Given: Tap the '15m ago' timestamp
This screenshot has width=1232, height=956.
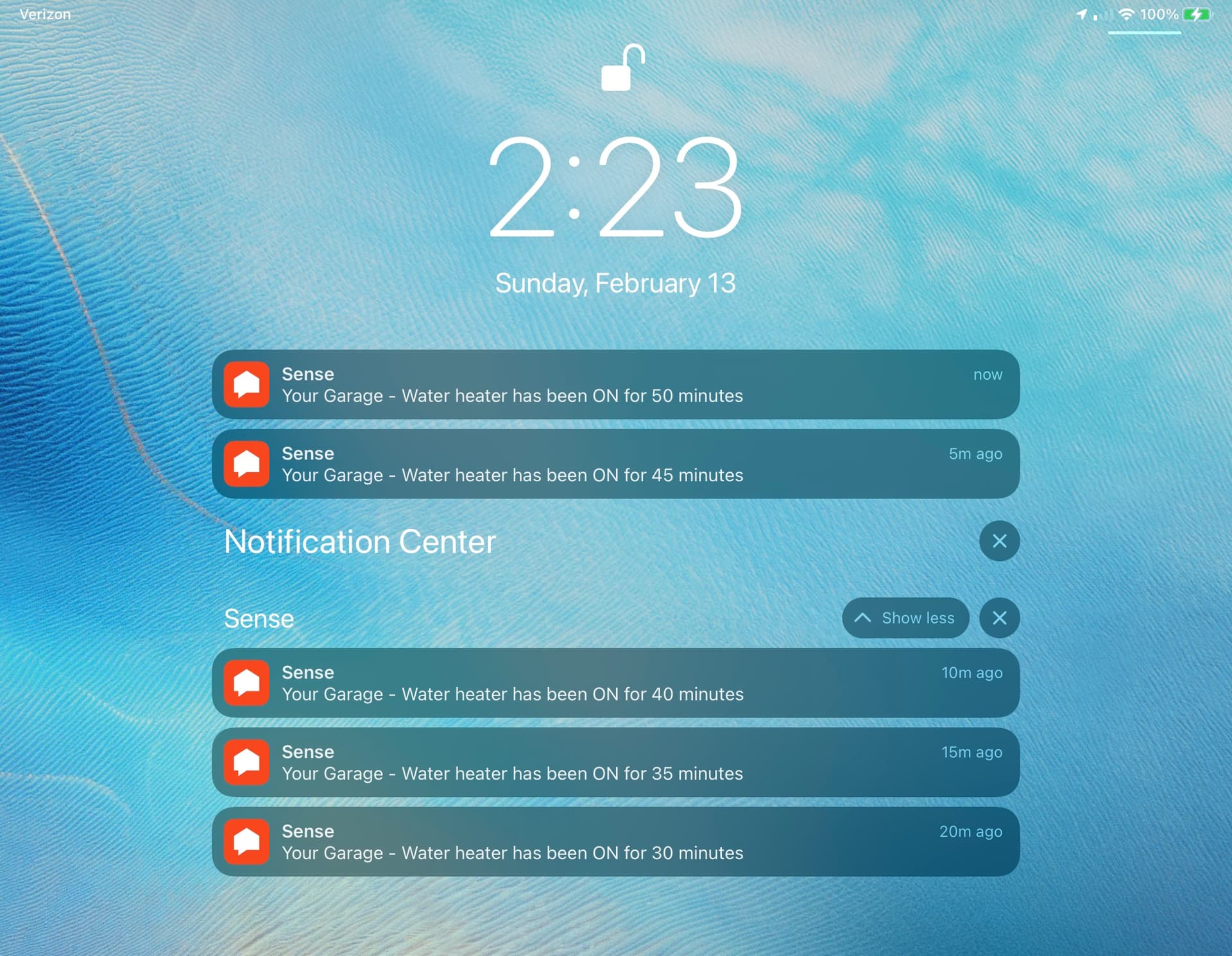Looking at the screenshot, I should pos(971,753).
